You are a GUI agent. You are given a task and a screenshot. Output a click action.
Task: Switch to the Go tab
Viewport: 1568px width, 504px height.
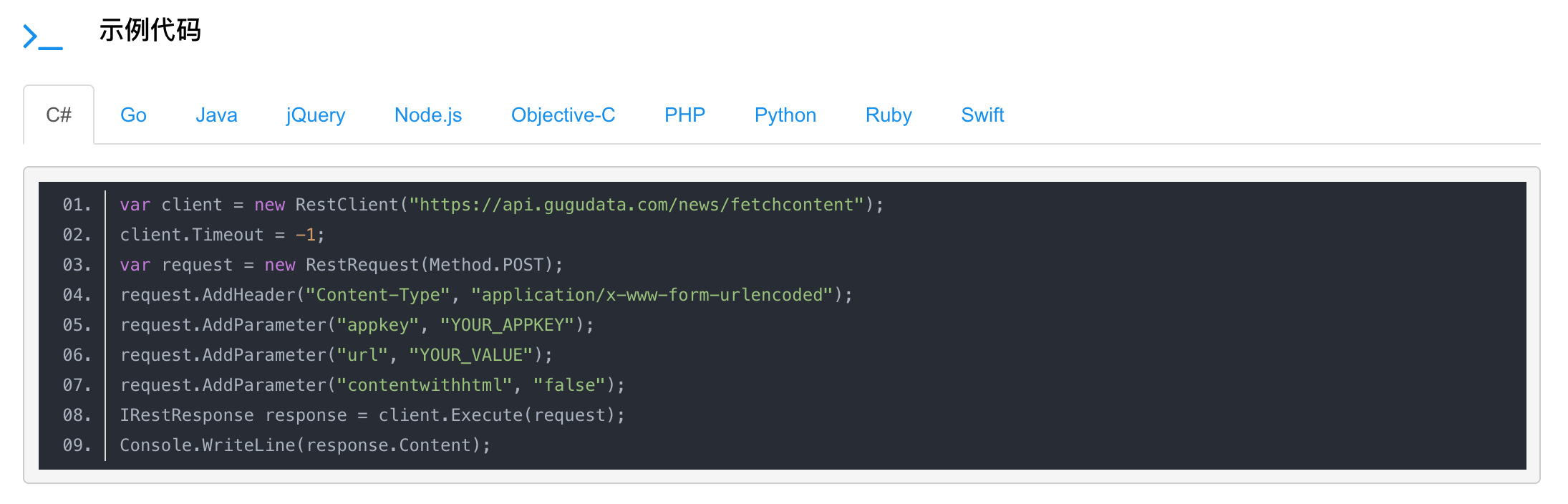(133, 115)
